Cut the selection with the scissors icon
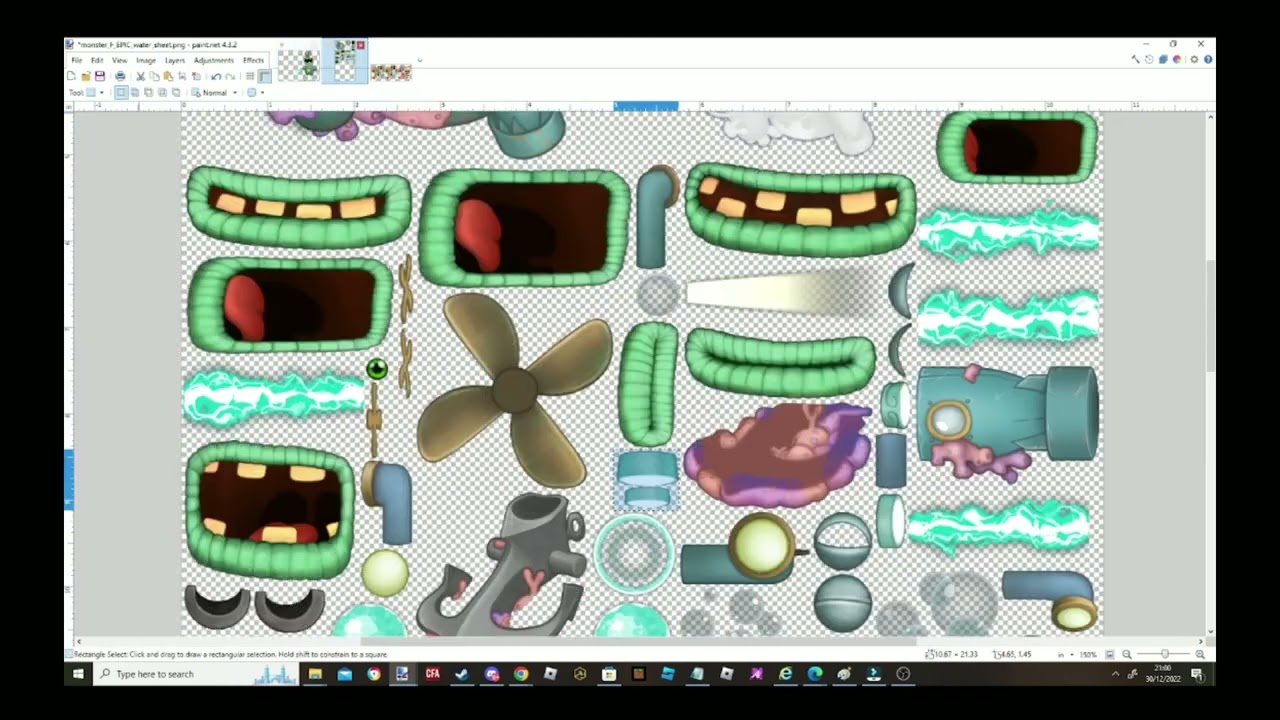Screen dimensions: 1280x720 (x=140, y=76)
